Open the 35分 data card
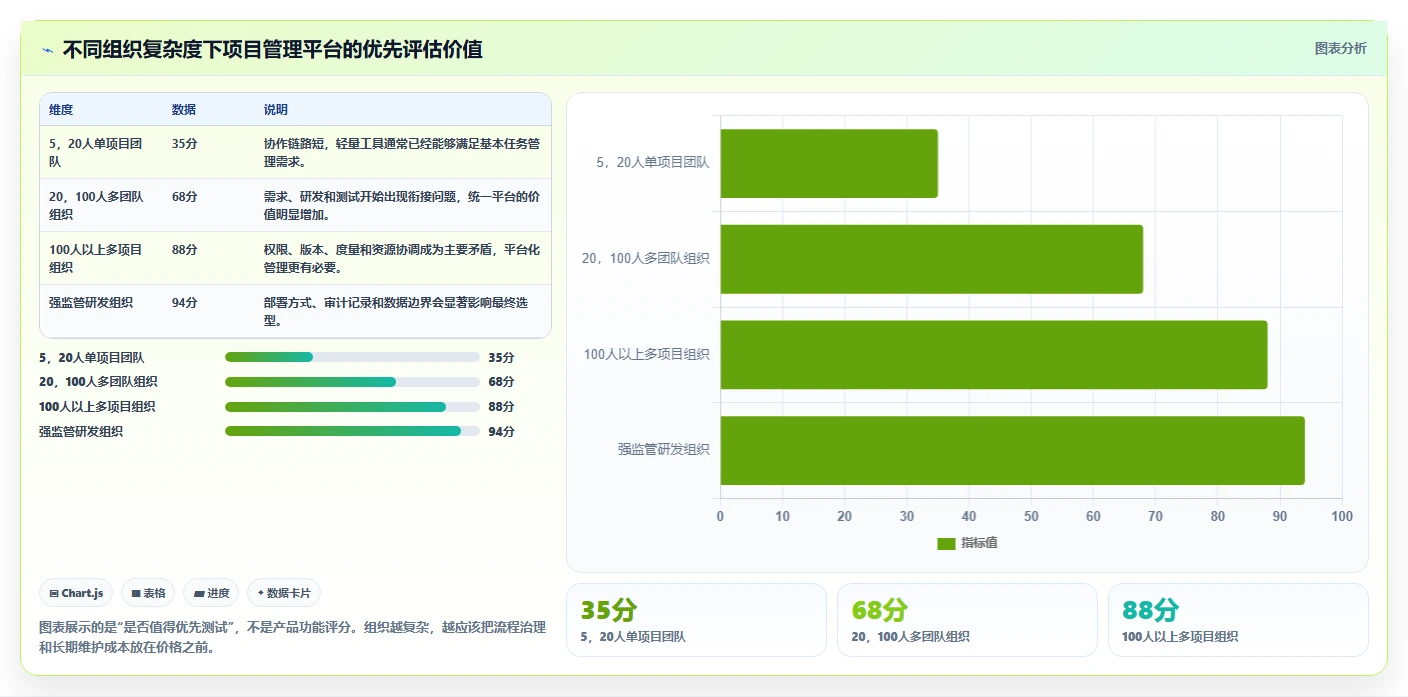Screen dimensions: 1408x697 696,620
